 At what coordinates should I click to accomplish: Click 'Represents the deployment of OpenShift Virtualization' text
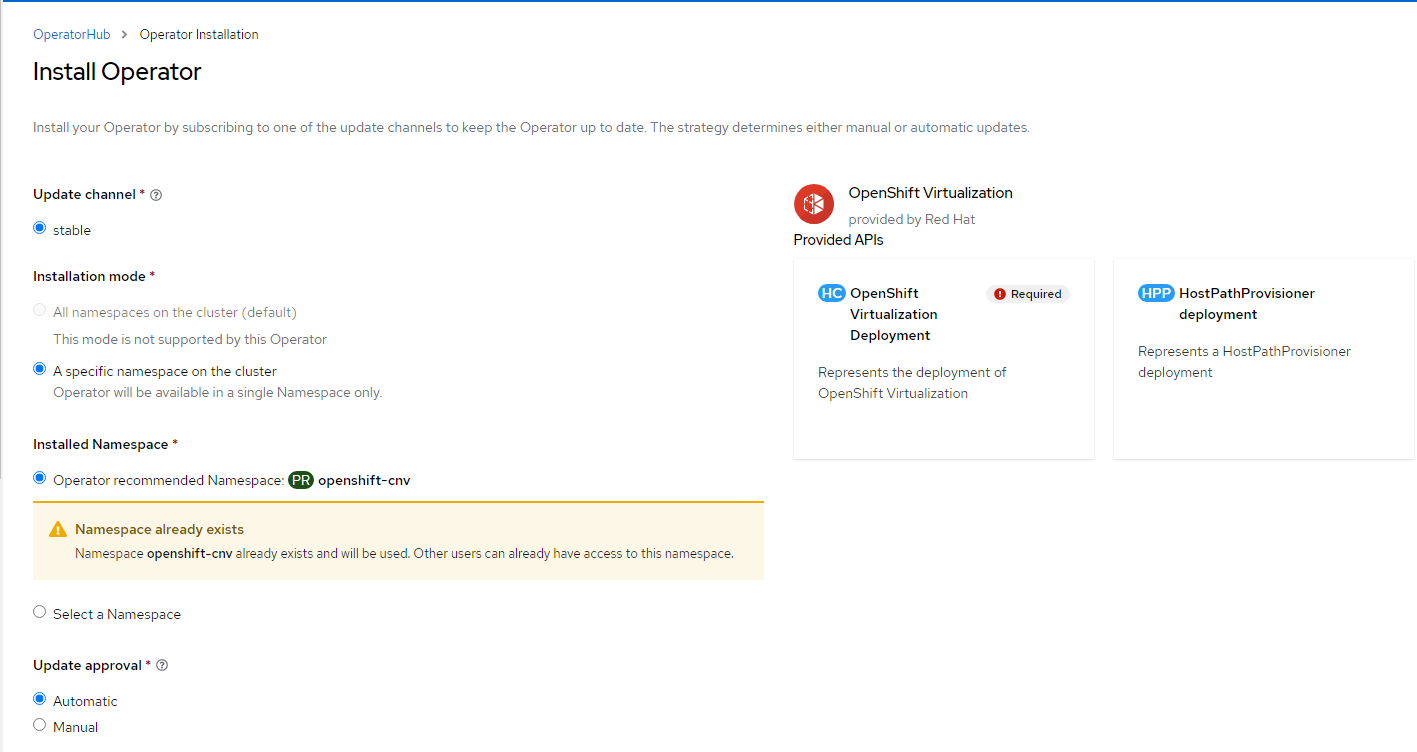[x=912, y=383]
